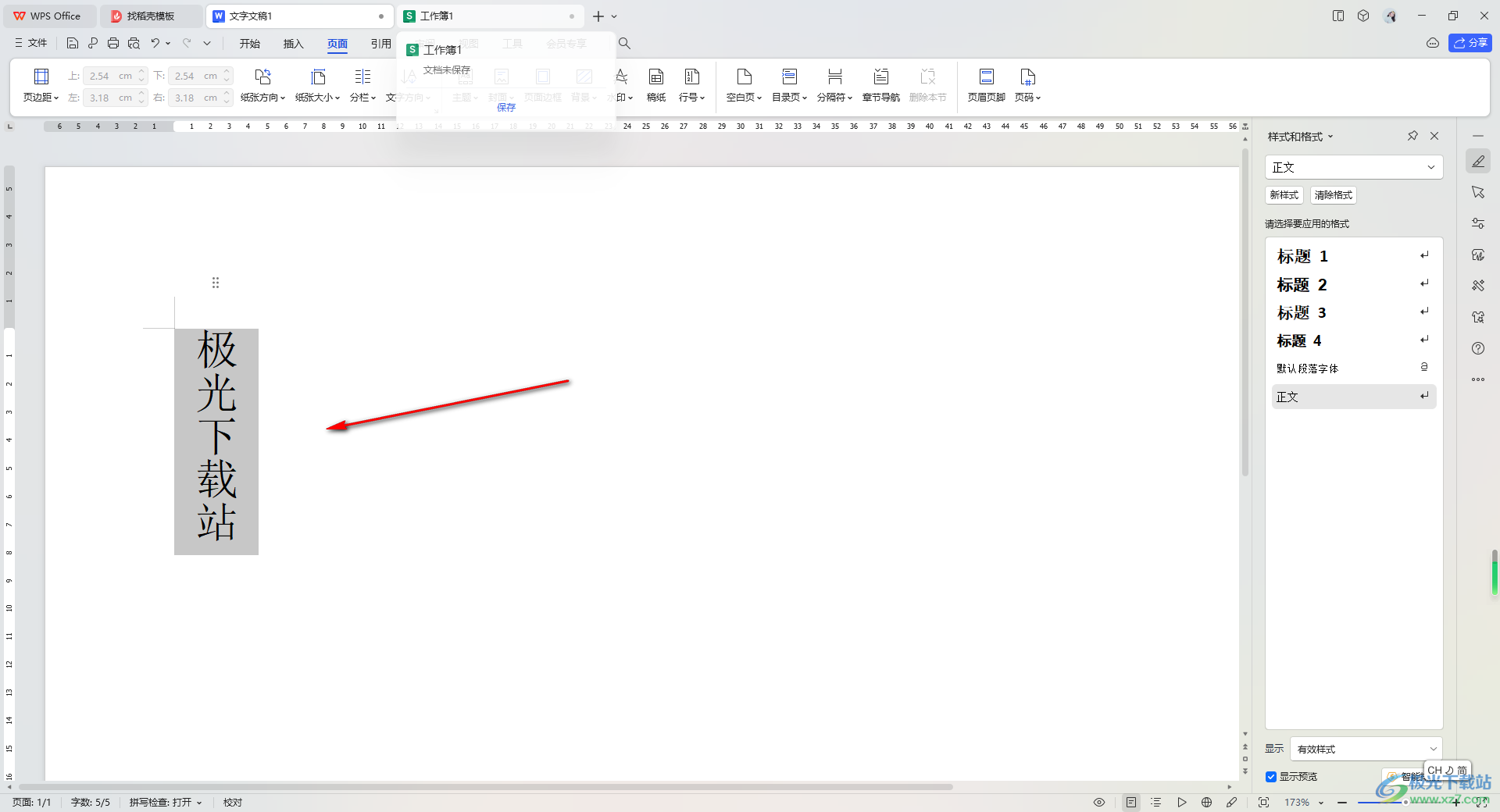
Task: Toggle the 显示预览 show preview checkbox
Action: 1271,776
